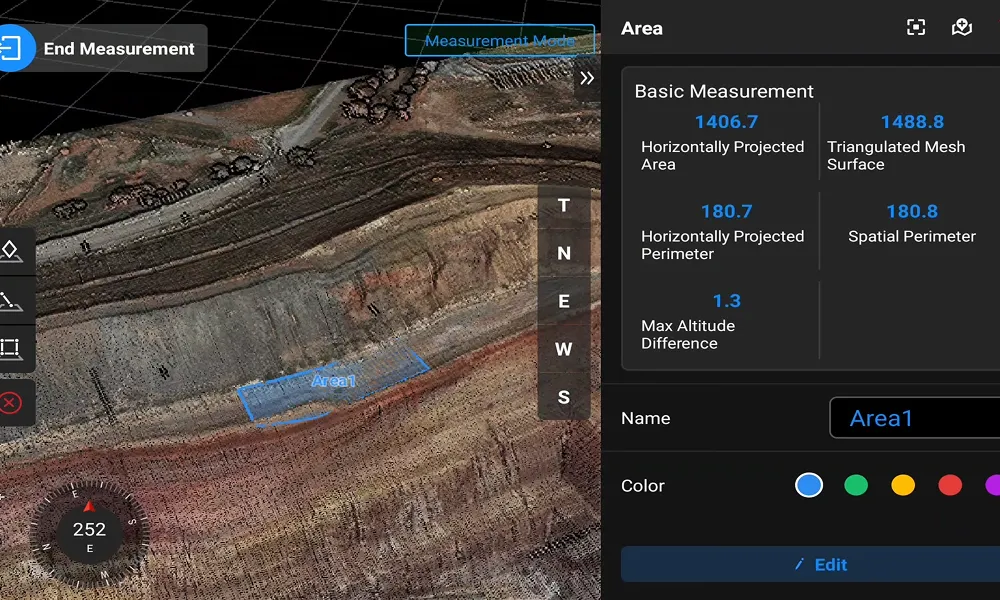The image size is (1000, 600).
Task: Click the End Measurement exit icon
Action: point(15,48)
